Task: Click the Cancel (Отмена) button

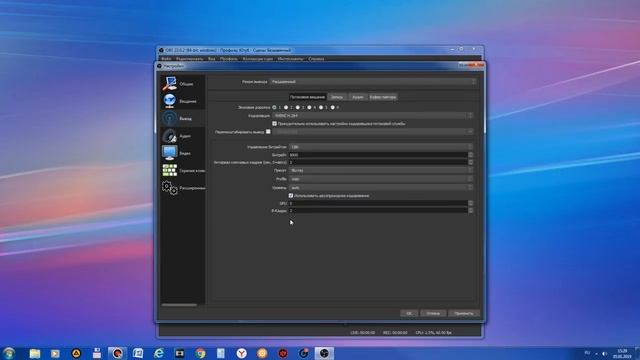Action: 433,313
